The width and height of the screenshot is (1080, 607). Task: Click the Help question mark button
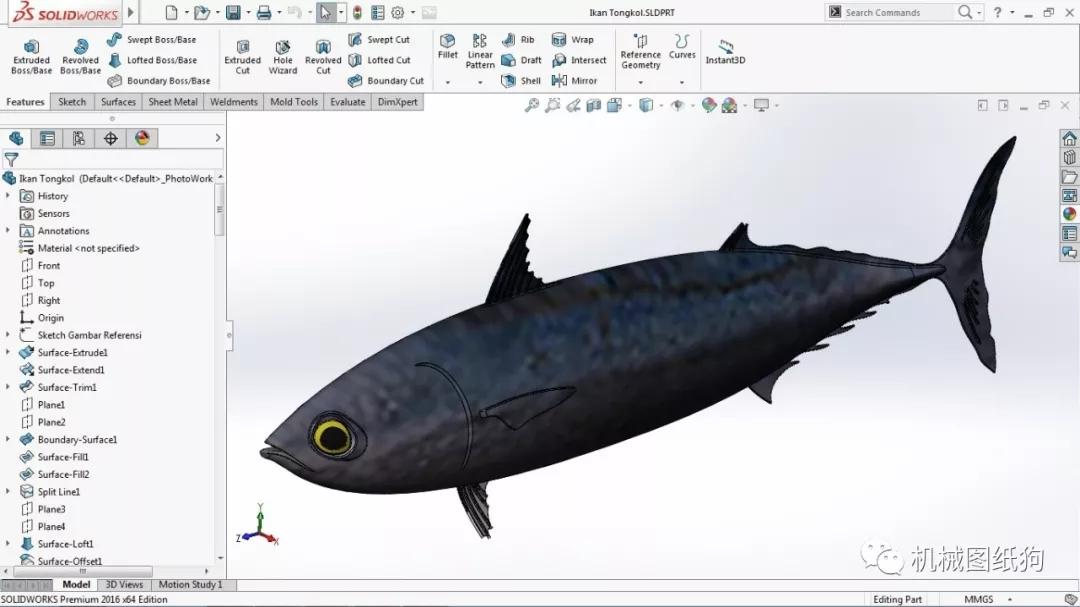(x=998, y=12)
